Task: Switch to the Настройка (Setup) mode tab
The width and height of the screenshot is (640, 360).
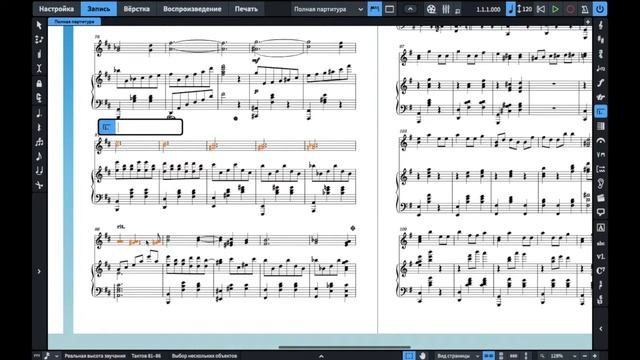Action: tap(56, 9)
